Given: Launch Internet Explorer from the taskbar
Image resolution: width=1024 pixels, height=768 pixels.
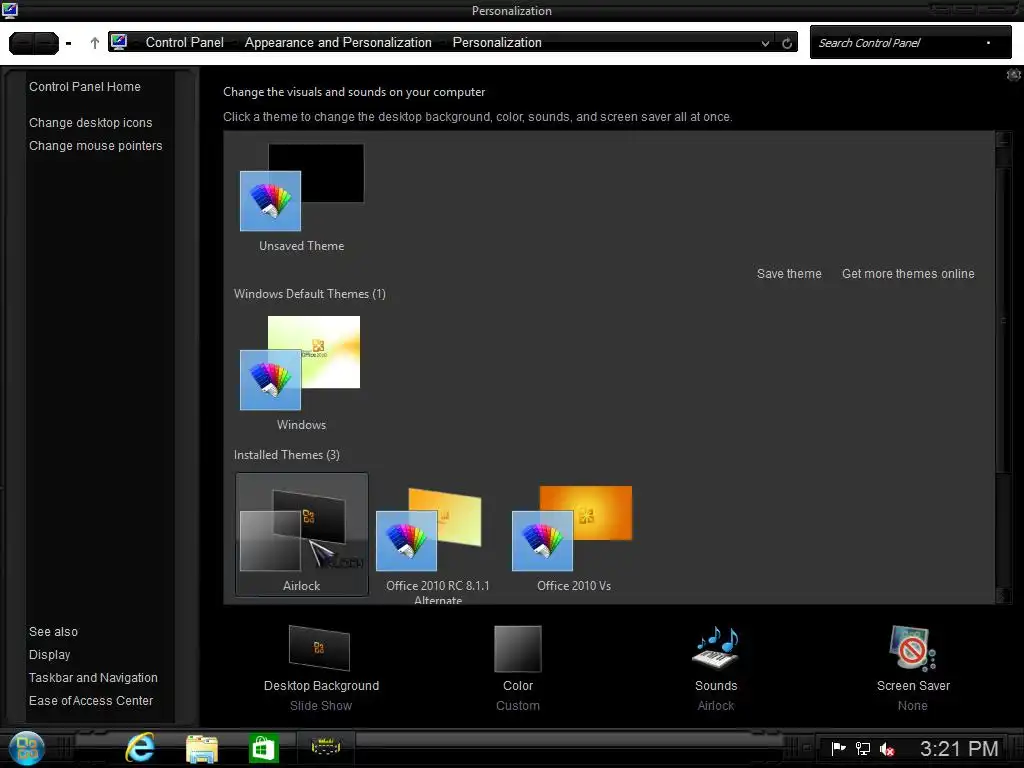Looking at the screenshot, I should (140, 748).
